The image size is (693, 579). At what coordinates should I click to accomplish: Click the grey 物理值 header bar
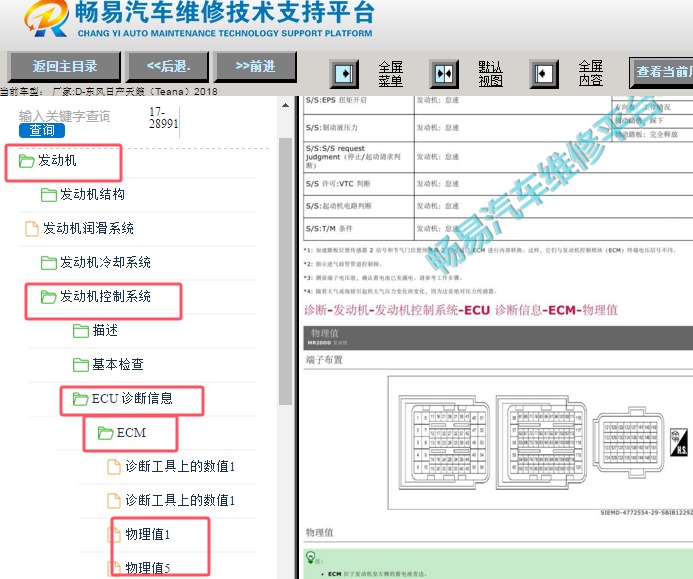point(498,338)
